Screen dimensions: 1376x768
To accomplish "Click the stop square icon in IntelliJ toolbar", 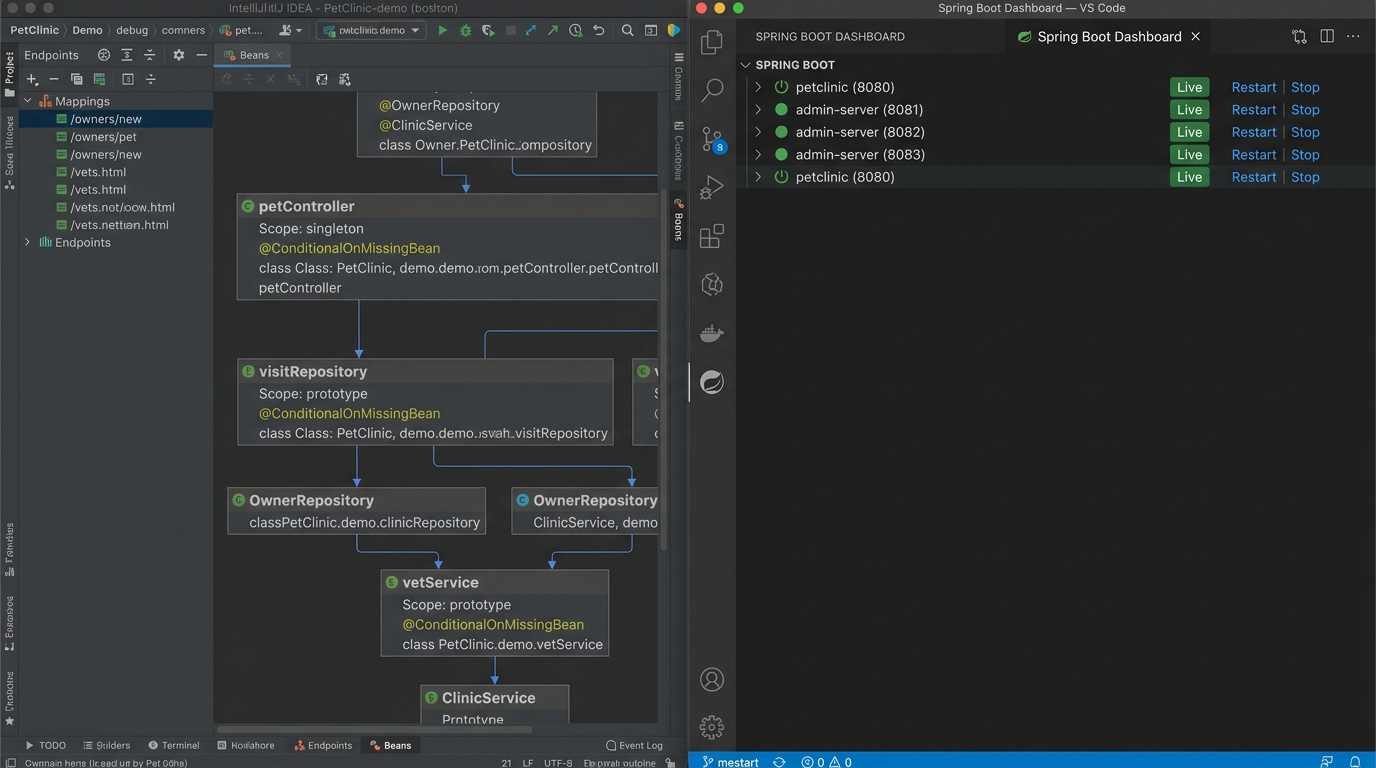I will click(x=511, y=31).
